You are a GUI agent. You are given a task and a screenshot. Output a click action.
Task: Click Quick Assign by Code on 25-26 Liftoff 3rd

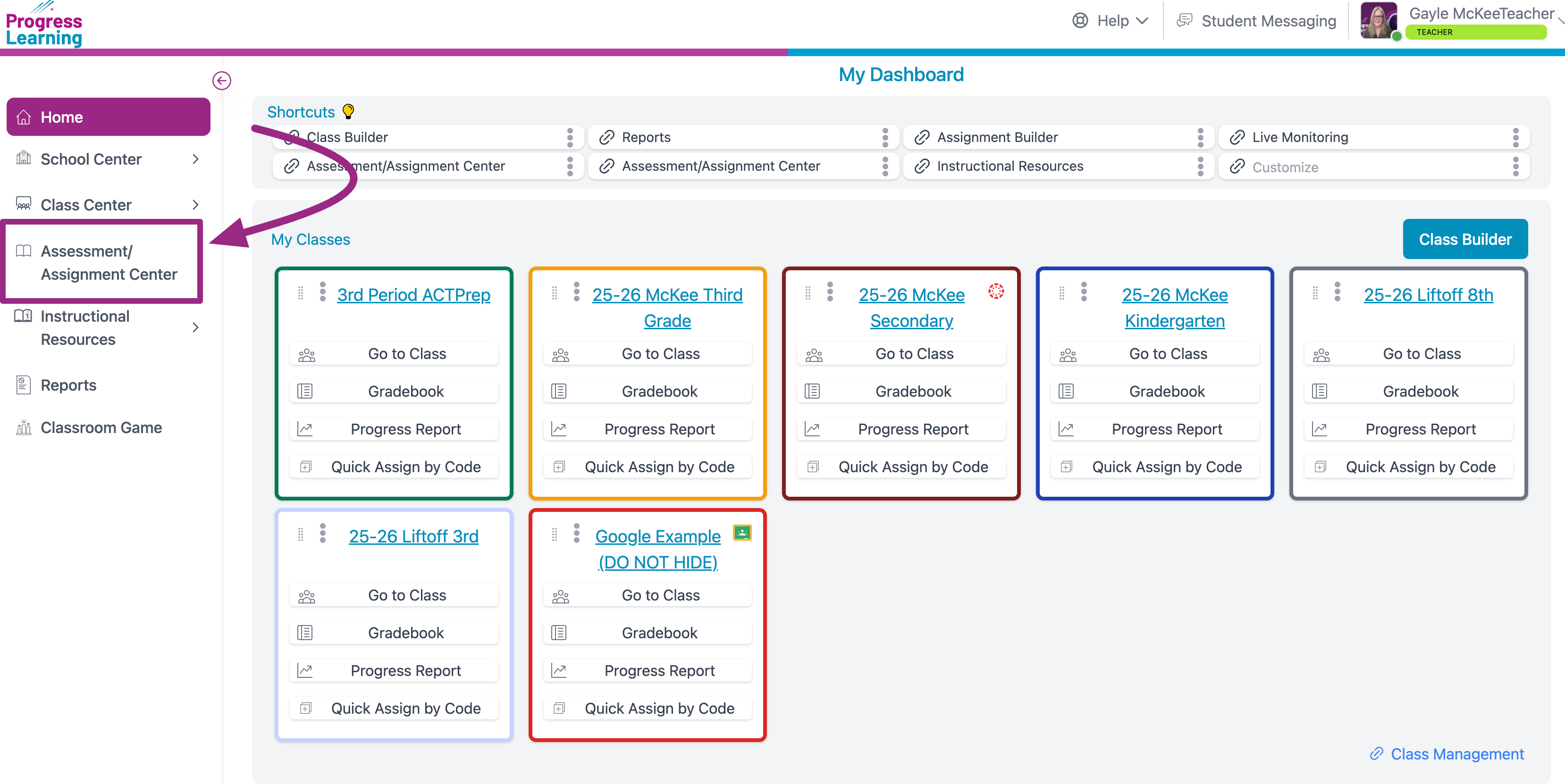click(394, 709)
